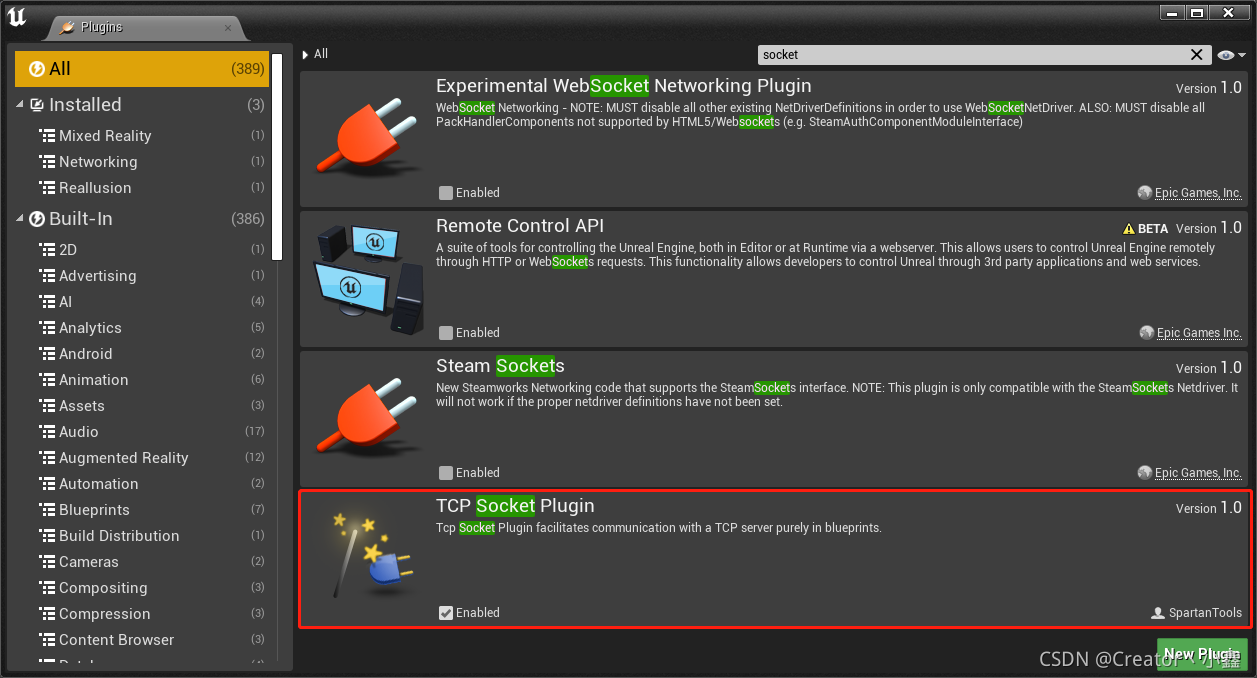Close the Plugins tab

pyautogui.click(x=227, y=28)
